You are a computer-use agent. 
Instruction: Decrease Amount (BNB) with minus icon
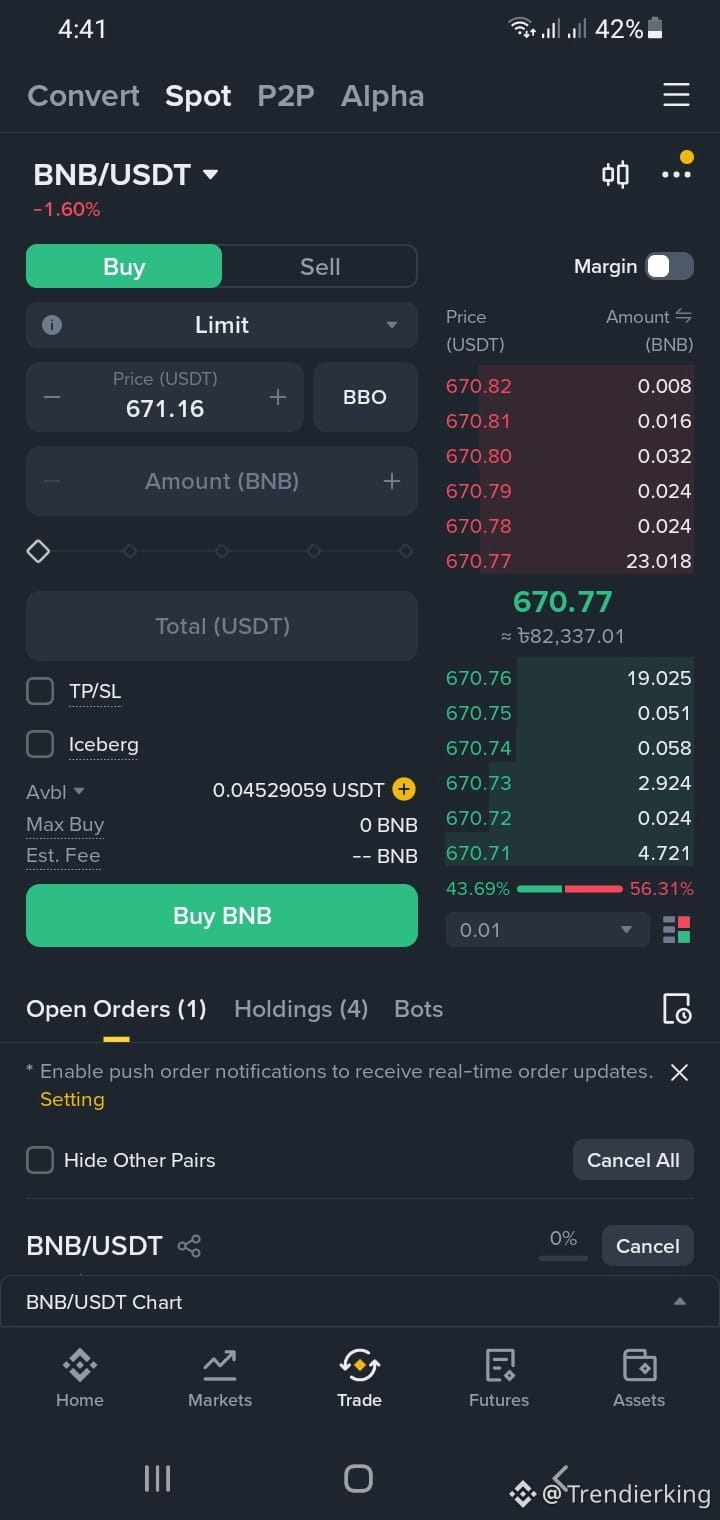52,481
